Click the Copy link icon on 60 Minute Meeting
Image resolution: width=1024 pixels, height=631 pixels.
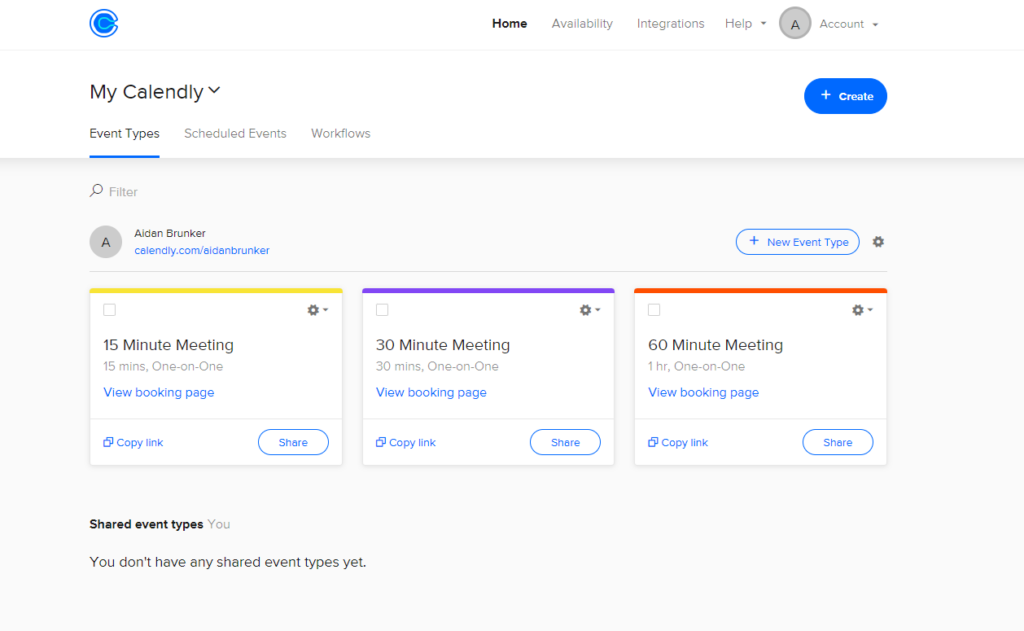pos(653,441)
